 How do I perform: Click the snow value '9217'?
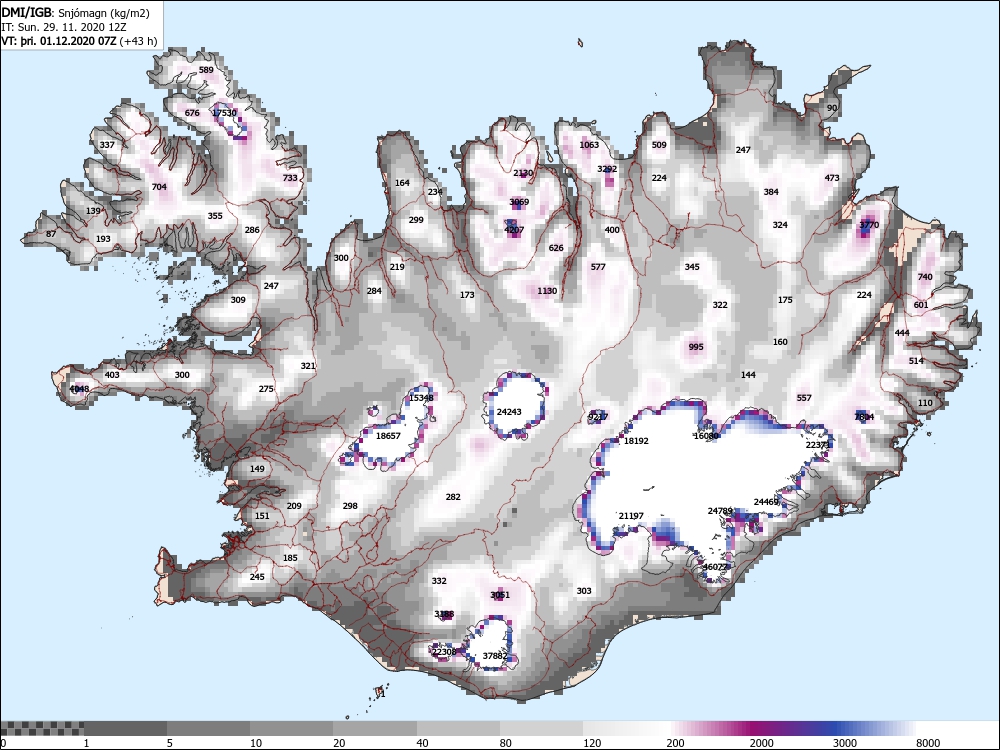[598, 417]
